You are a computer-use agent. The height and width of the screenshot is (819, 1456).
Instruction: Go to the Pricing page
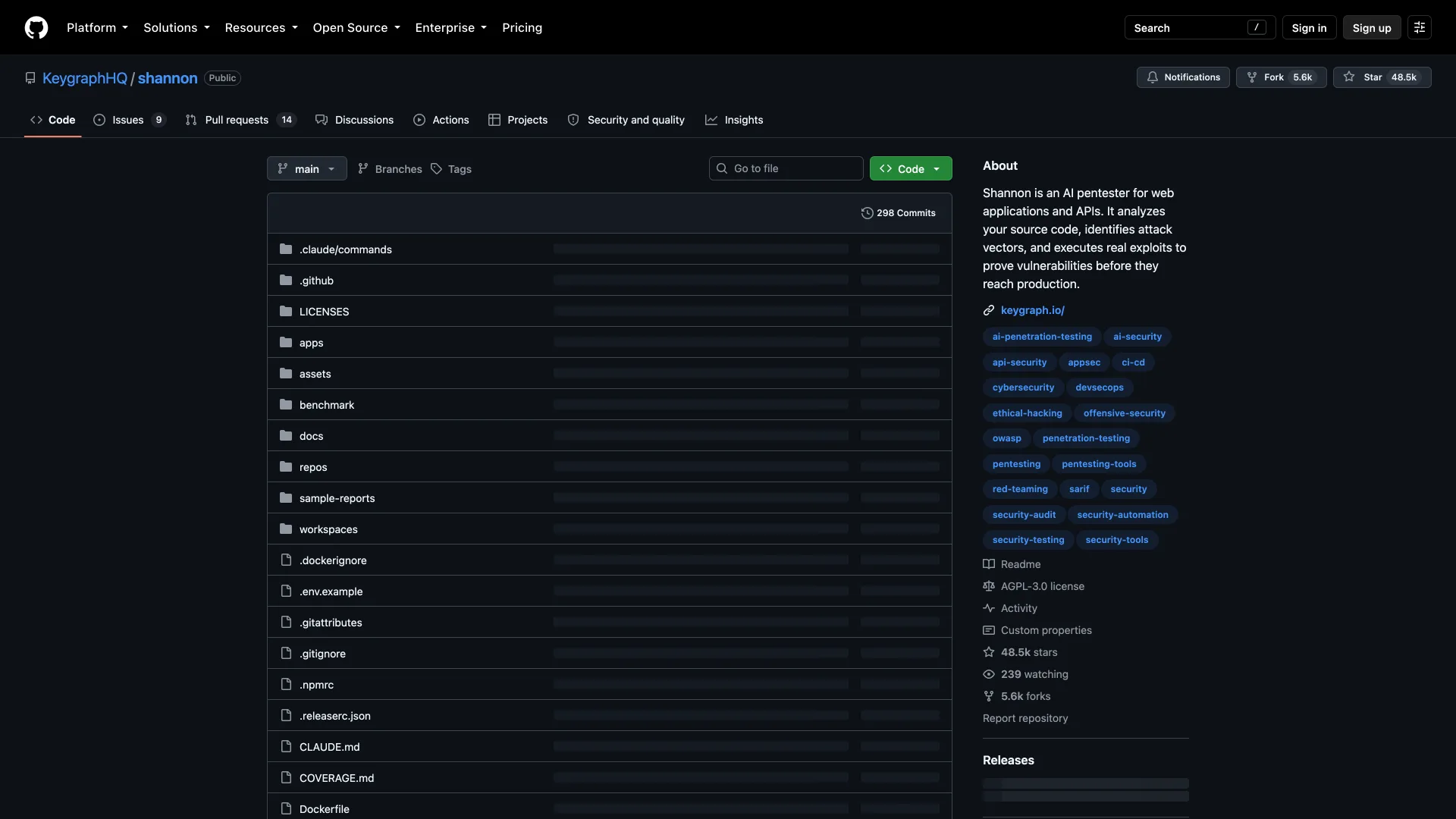coord(522,27)
